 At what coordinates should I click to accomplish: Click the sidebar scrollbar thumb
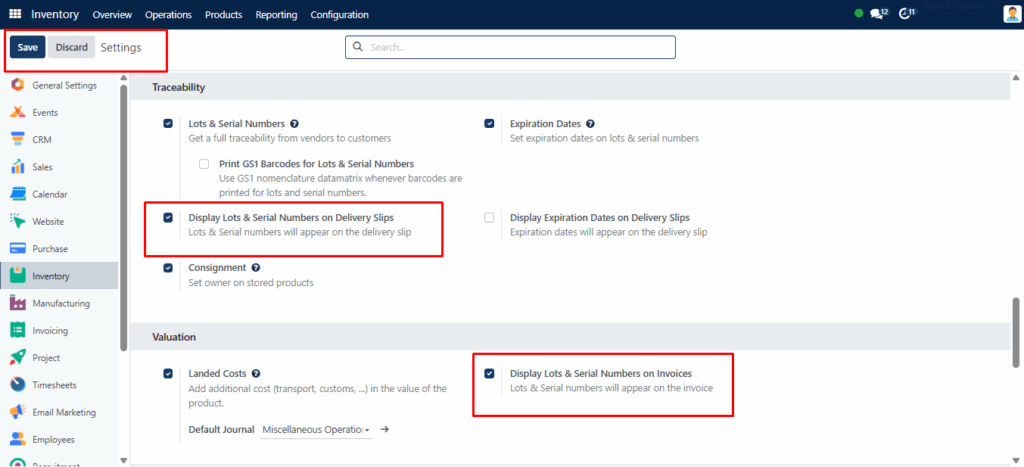[x=123, y=217]
